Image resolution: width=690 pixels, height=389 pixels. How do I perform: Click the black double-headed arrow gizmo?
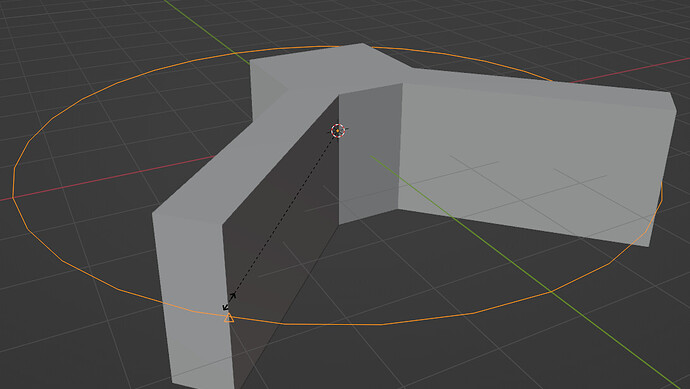tap(229, 301)
